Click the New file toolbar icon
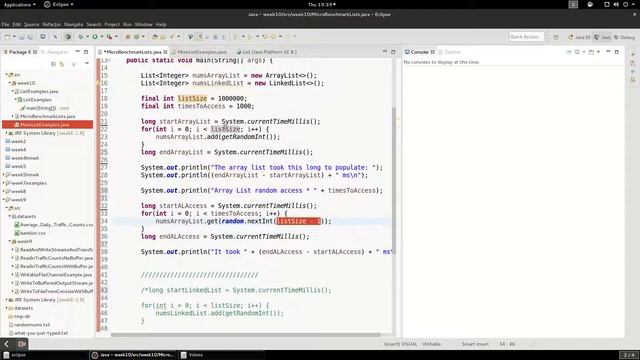This screenshot has width=640, height=360. tap(7, 37)
